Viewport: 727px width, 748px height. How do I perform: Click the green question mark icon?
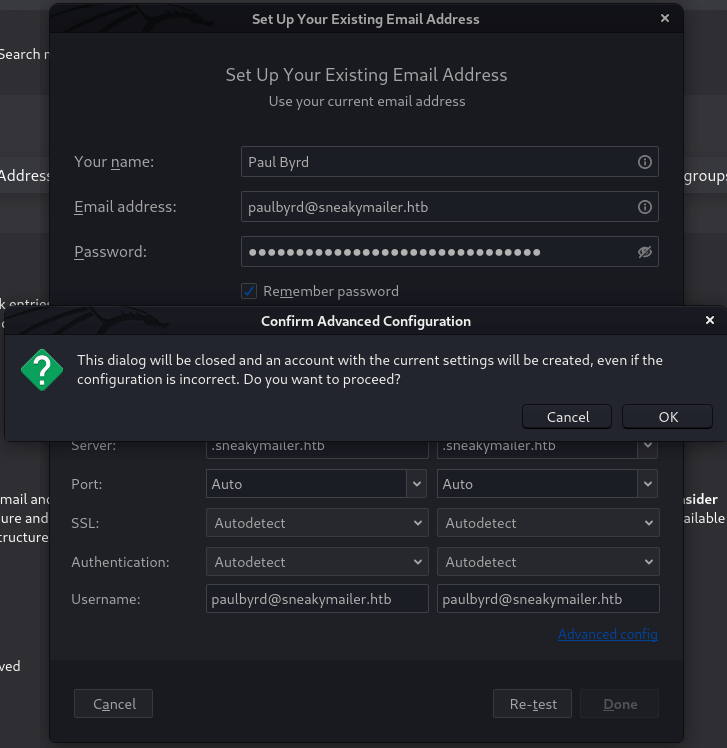[x=42, y=370]
